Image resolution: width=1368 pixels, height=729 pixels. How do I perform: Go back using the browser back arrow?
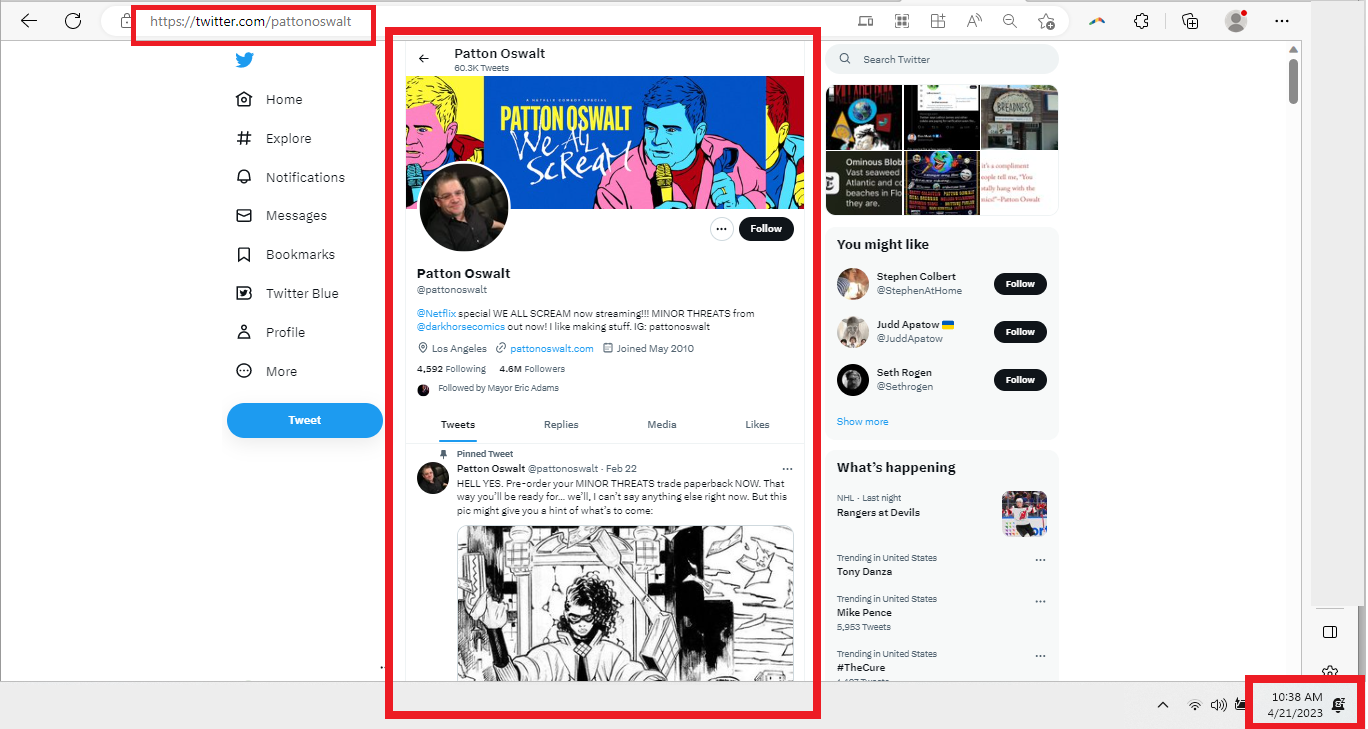(29, 21)
